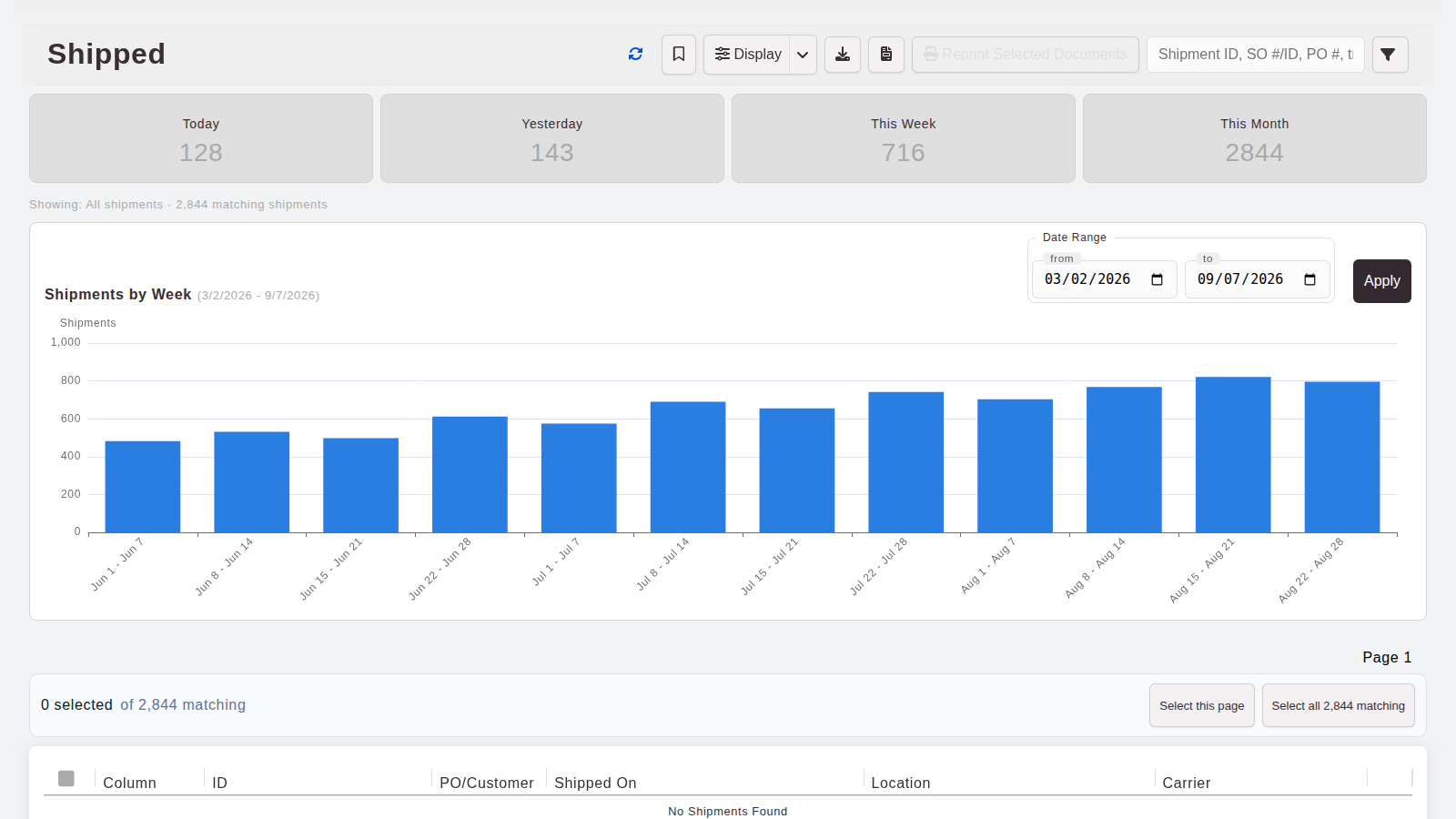
Task: Click the Apply date range button
Action: [1381, 281]
